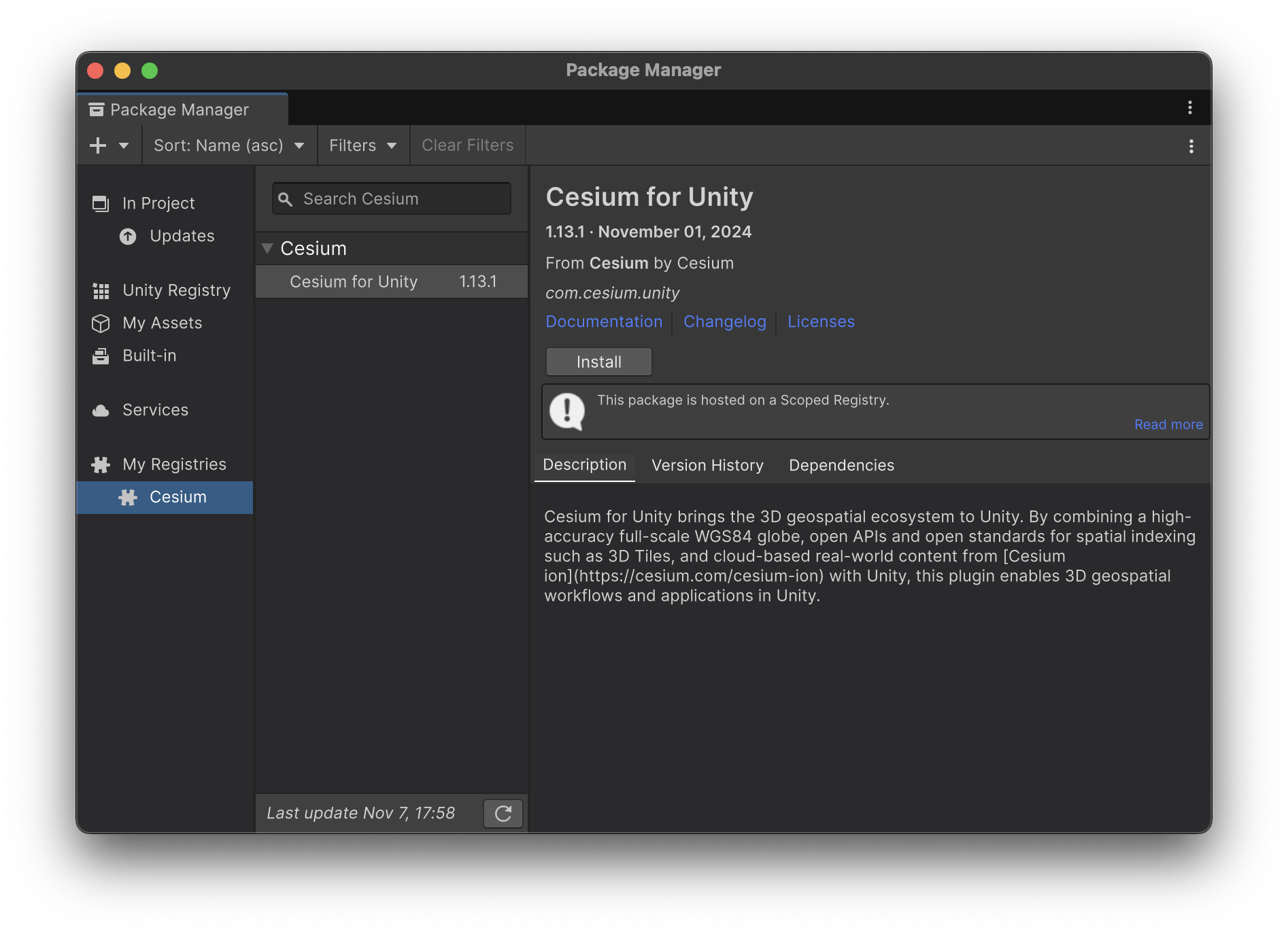Switch to the Dependencies tab
Viewport: 1288px width, 934px height.
[841, 465]
